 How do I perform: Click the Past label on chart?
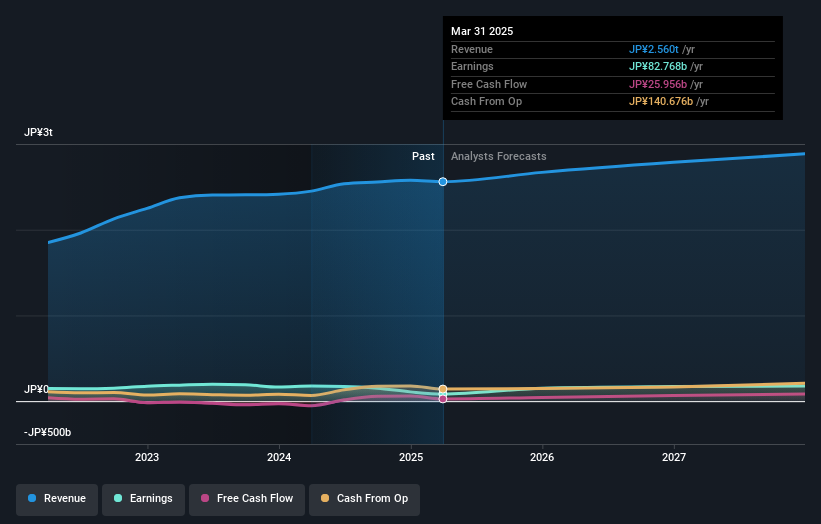click(423, 157)
